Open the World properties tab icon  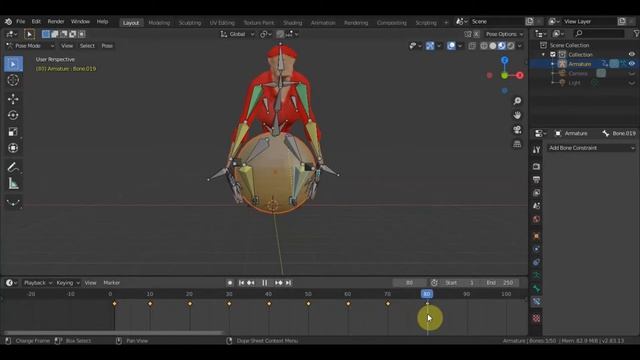(536, 219)
